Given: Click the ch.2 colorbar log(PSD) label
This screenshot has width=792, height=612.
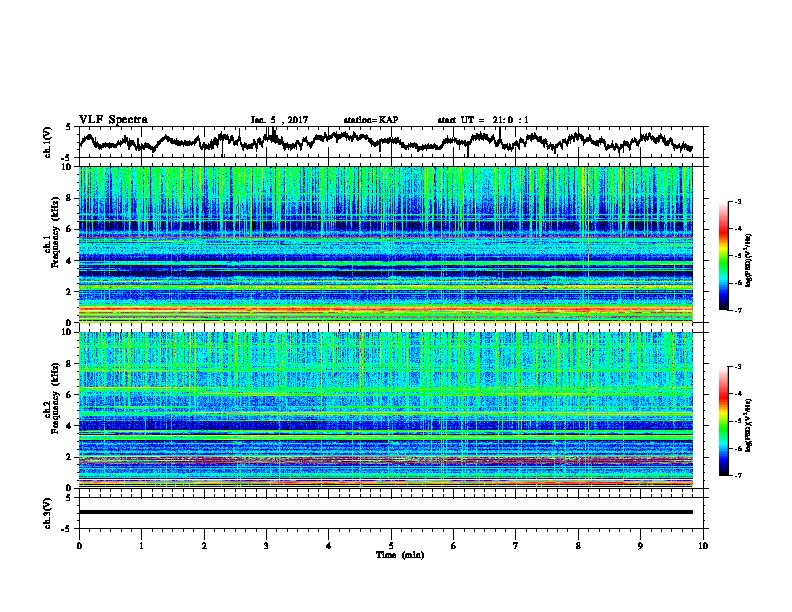Looking at the screenshot, I should 749,425.
